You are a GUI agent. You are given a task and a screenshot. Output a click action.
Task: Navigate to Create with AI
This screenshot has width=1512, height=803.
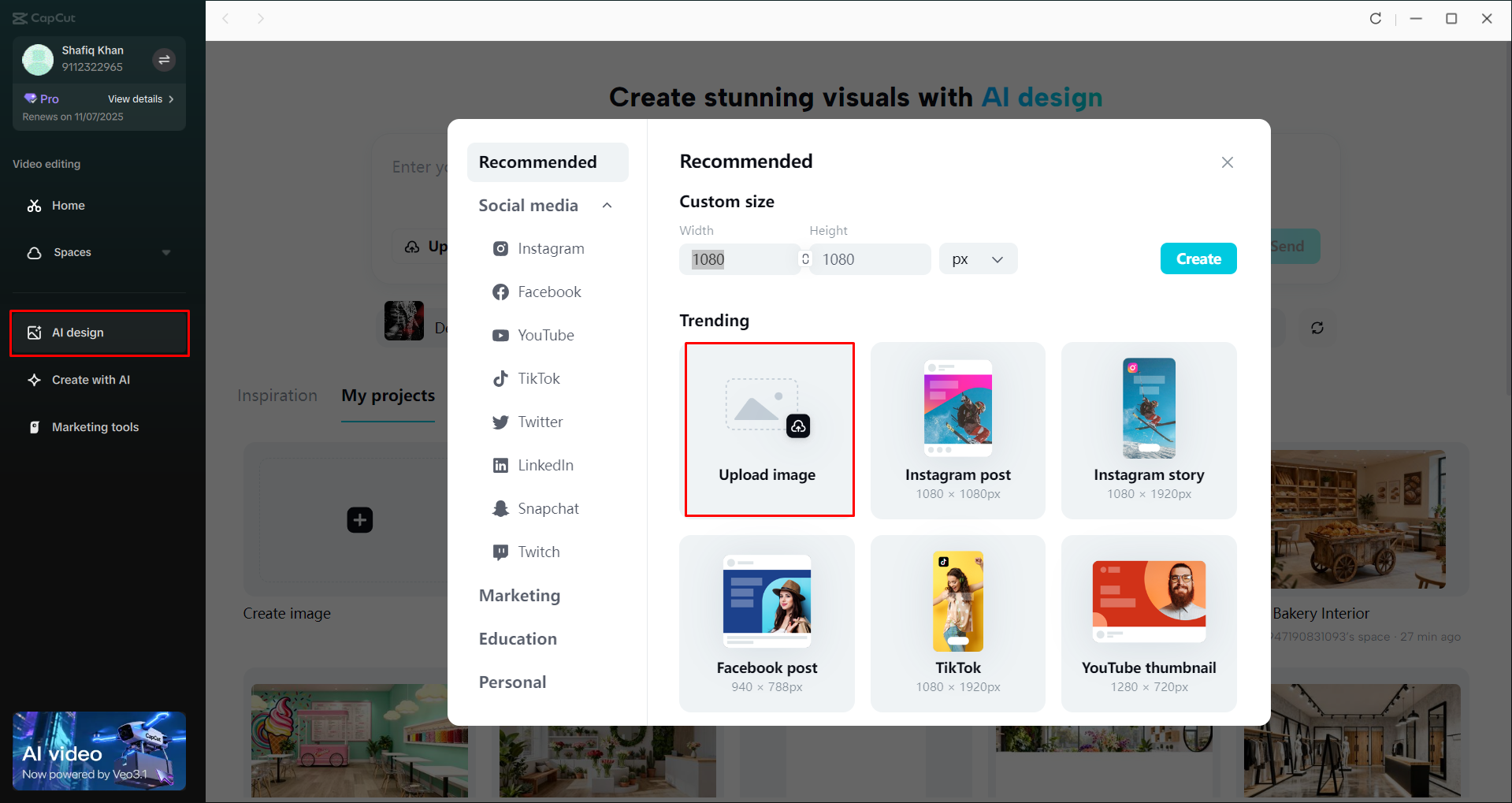pyautogui.click(x=89, y=379)
